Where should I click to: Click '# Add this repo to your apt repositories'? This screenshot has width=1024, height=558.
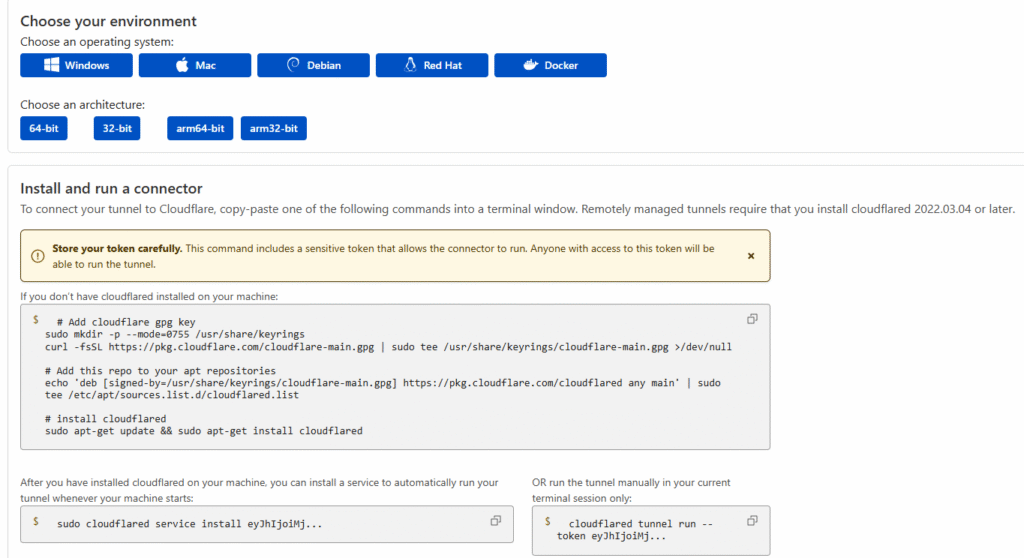click(x=161, y=371)
